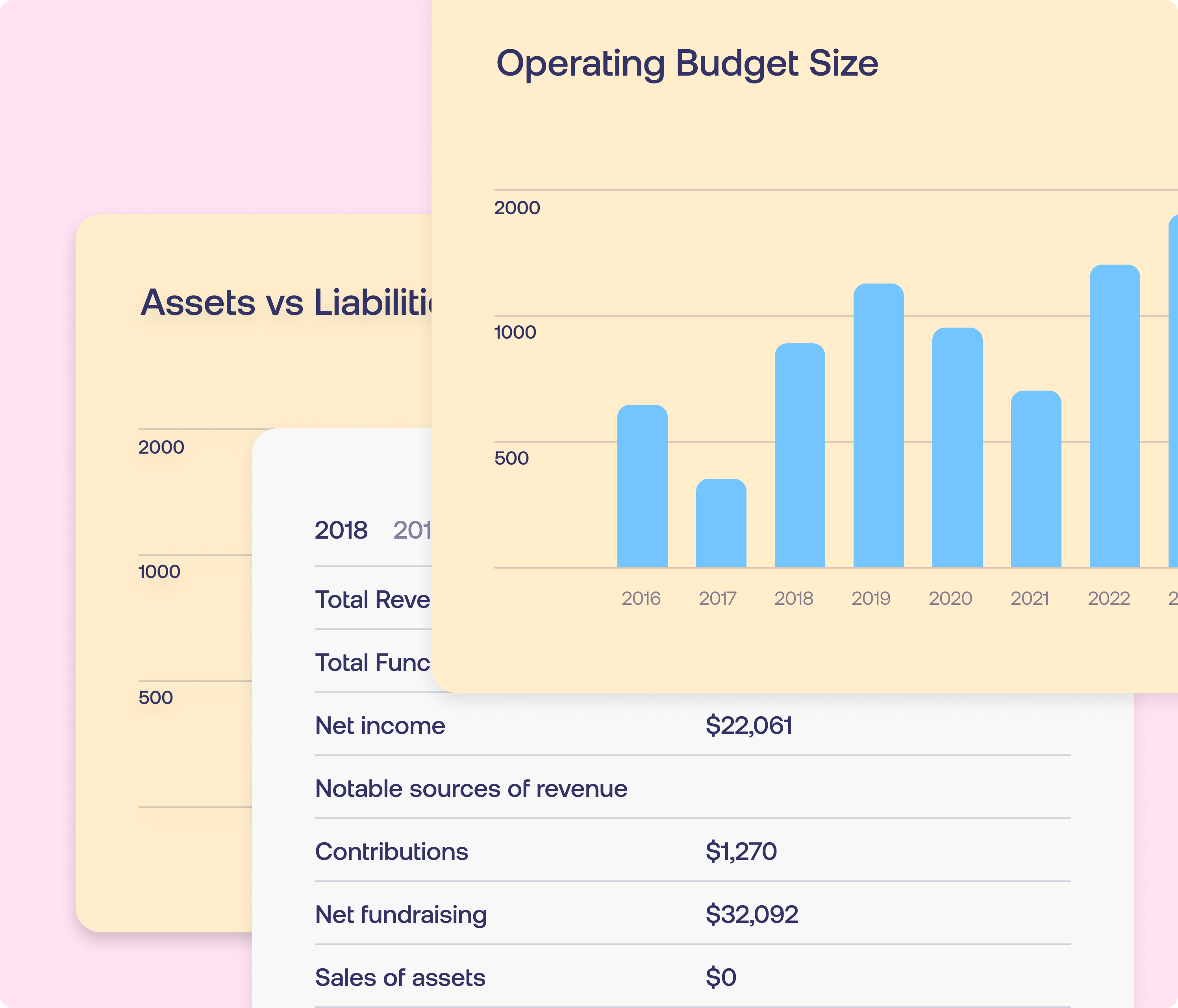The image size is (1178, 1008).
Task: Click the Net fundraising row label
Action: 401,915
